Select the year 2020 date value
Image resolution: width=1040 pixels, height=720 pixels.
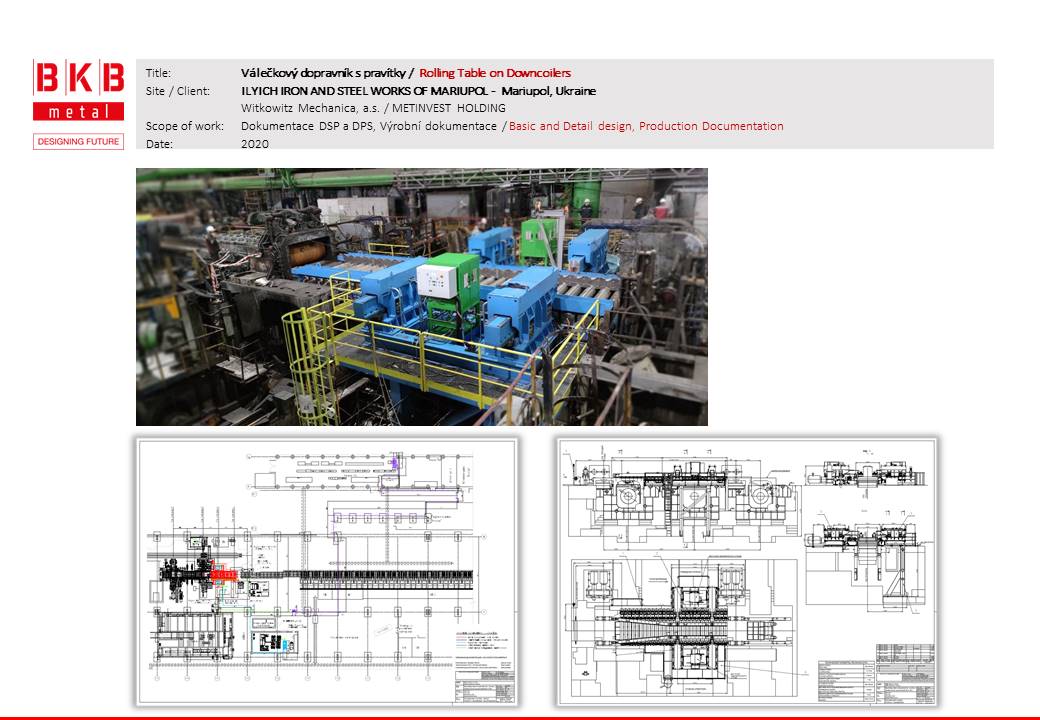(x=255, y=144)
